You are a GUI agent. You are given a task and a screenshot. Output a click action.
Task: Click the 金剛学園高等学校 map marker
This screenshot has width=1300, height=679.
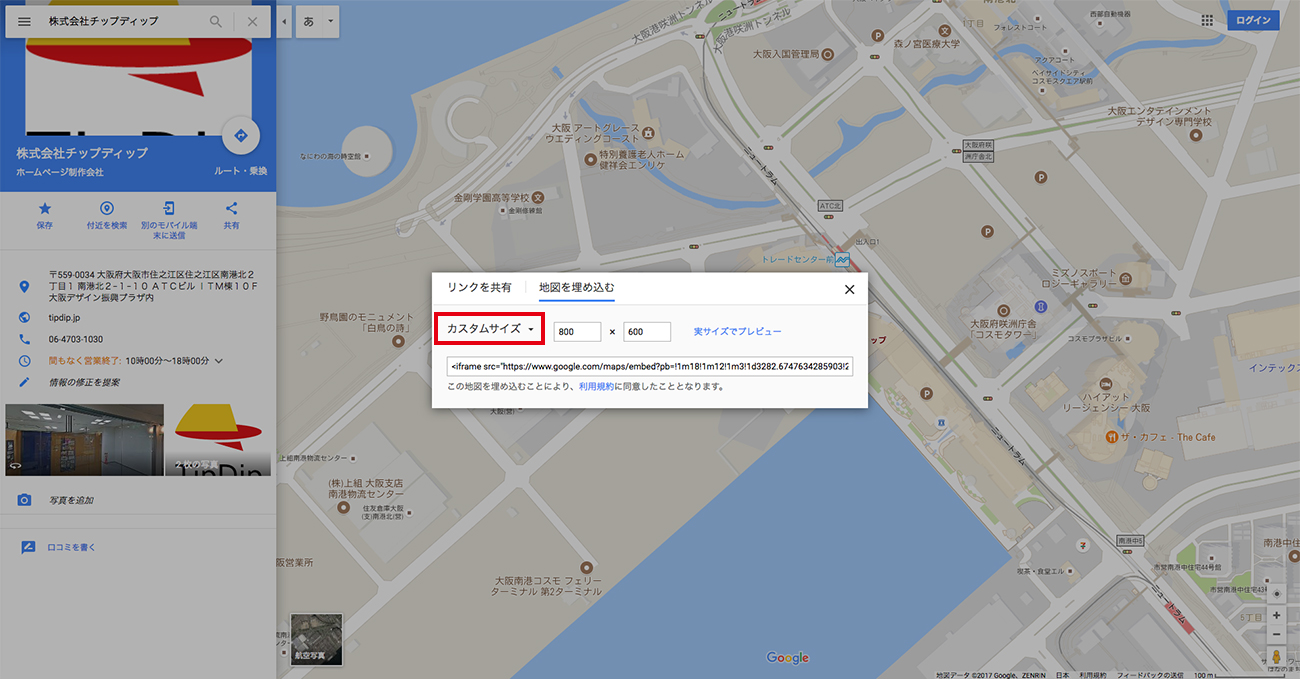pos(537,197)
